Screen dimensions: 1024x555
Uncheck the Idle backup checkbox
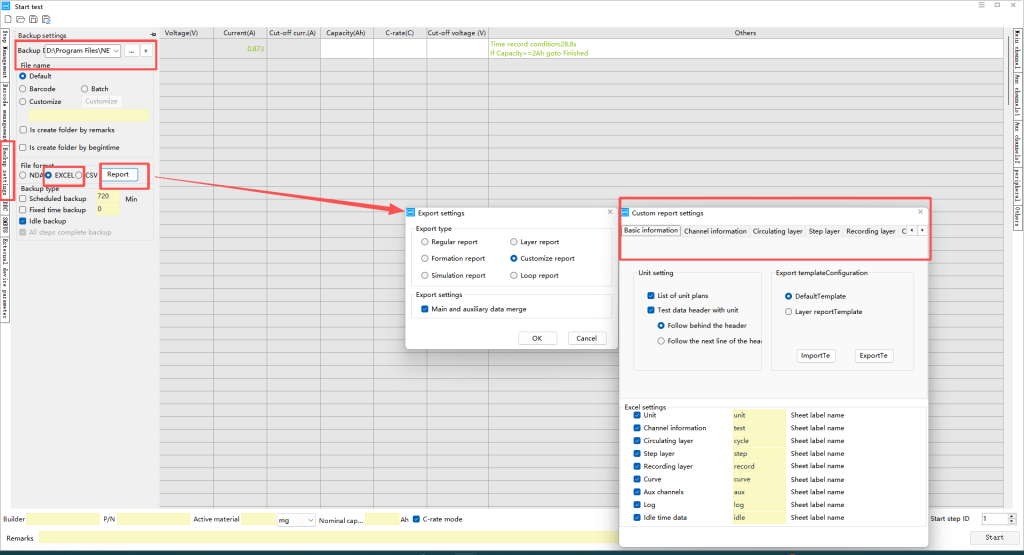click(23, 221)
